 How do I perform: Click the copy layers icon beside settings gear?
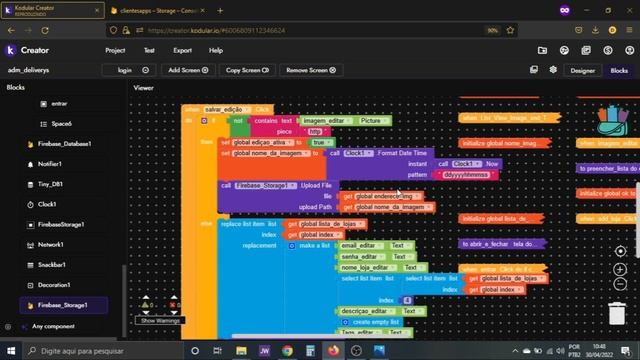tap(534, 69)
